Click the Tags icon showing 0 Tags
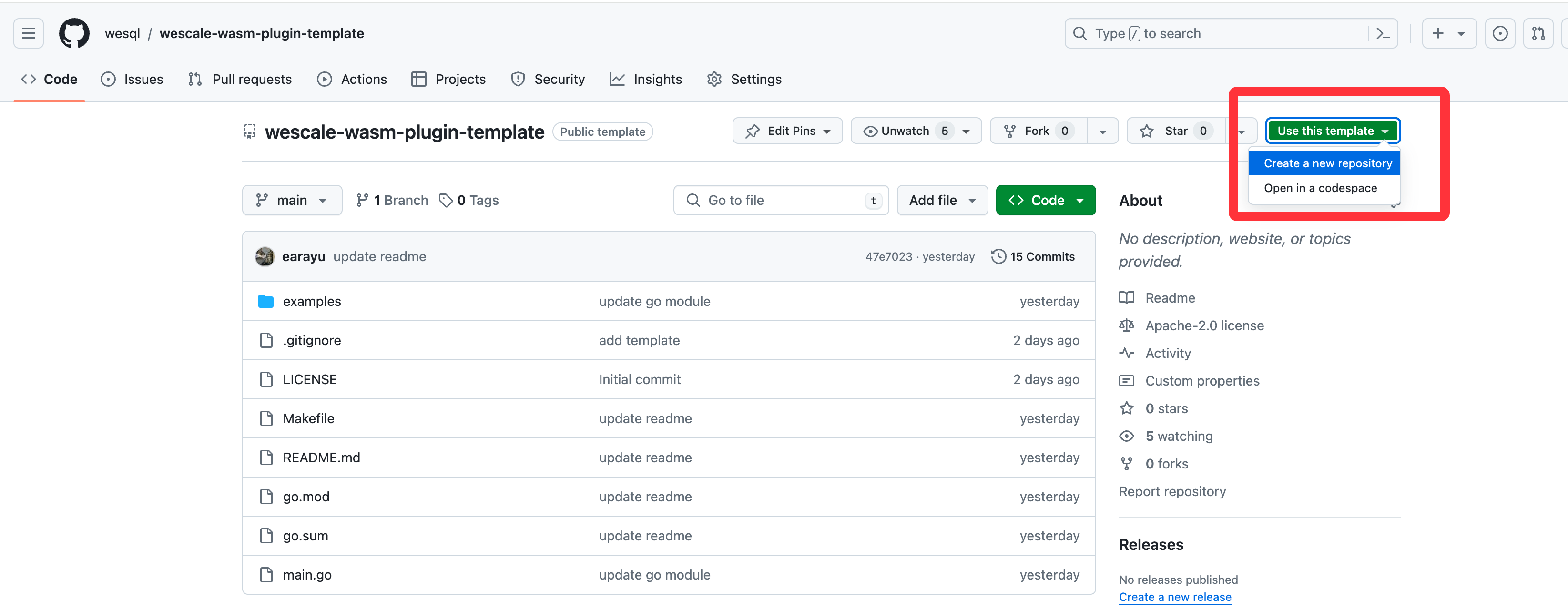The image size is (1568, 610). point(446,200)
